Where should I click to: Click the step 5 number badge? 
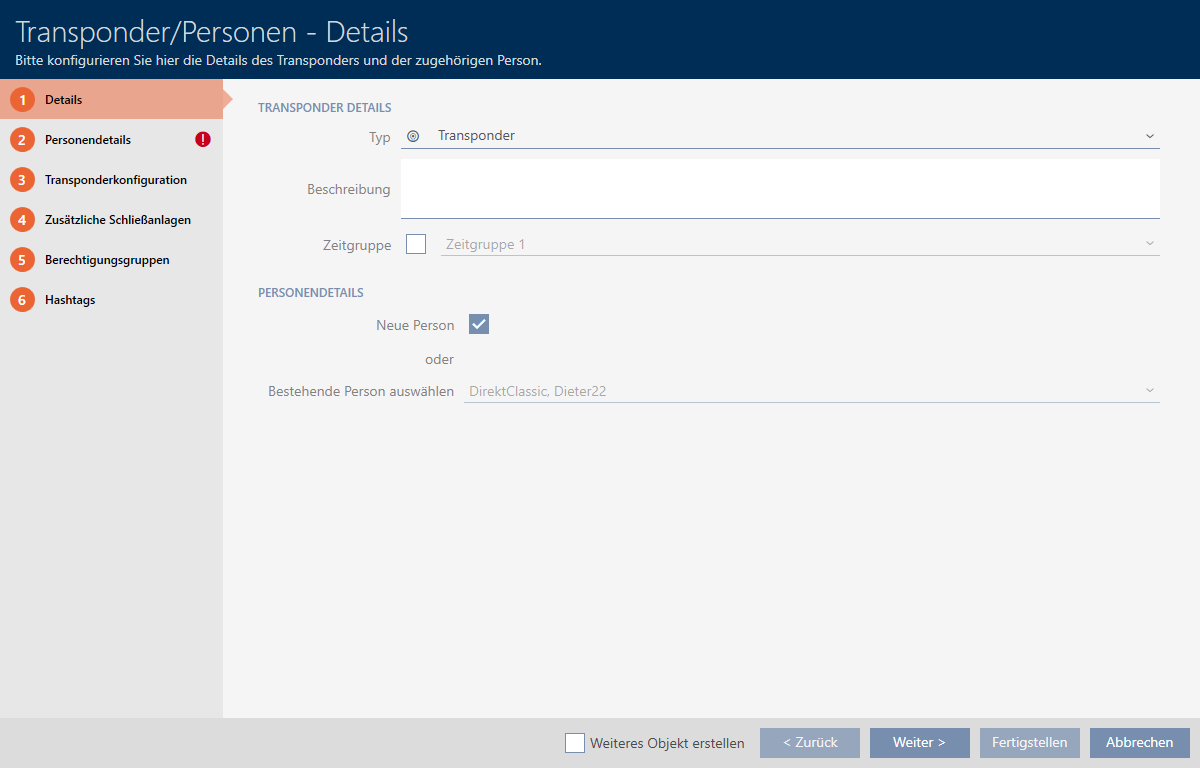[x=22, y=260]
